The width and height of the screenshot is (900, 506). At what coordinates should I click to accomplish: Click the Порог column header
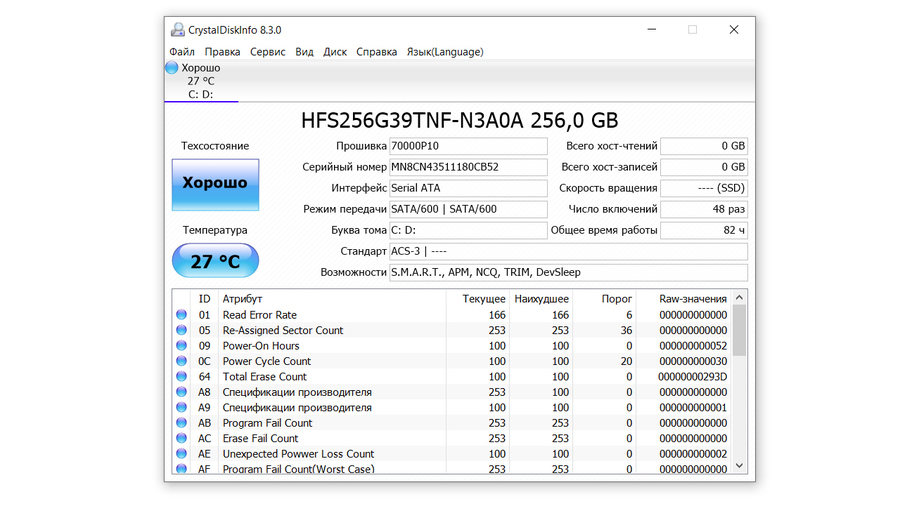[604, 299]
